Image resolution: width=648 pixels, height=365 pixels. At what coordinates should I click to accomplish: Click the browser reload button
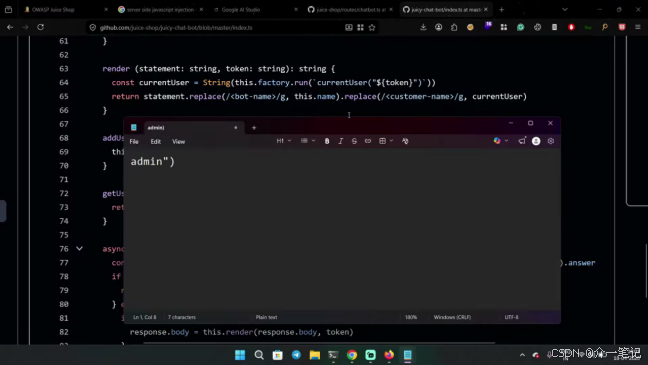(40, 27)
